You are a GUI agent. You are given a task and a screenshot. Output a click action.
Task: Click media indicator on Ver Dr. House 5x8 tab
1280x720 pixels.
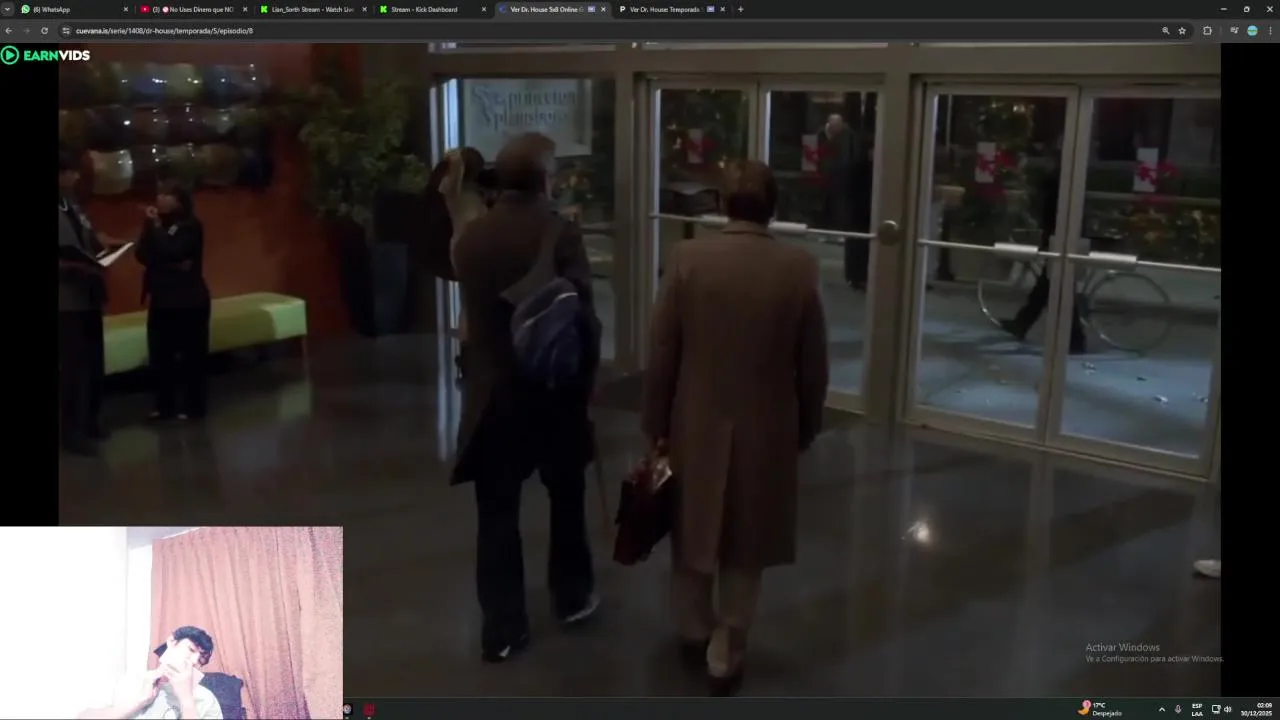pyautogui.click(x=591, y=9)
